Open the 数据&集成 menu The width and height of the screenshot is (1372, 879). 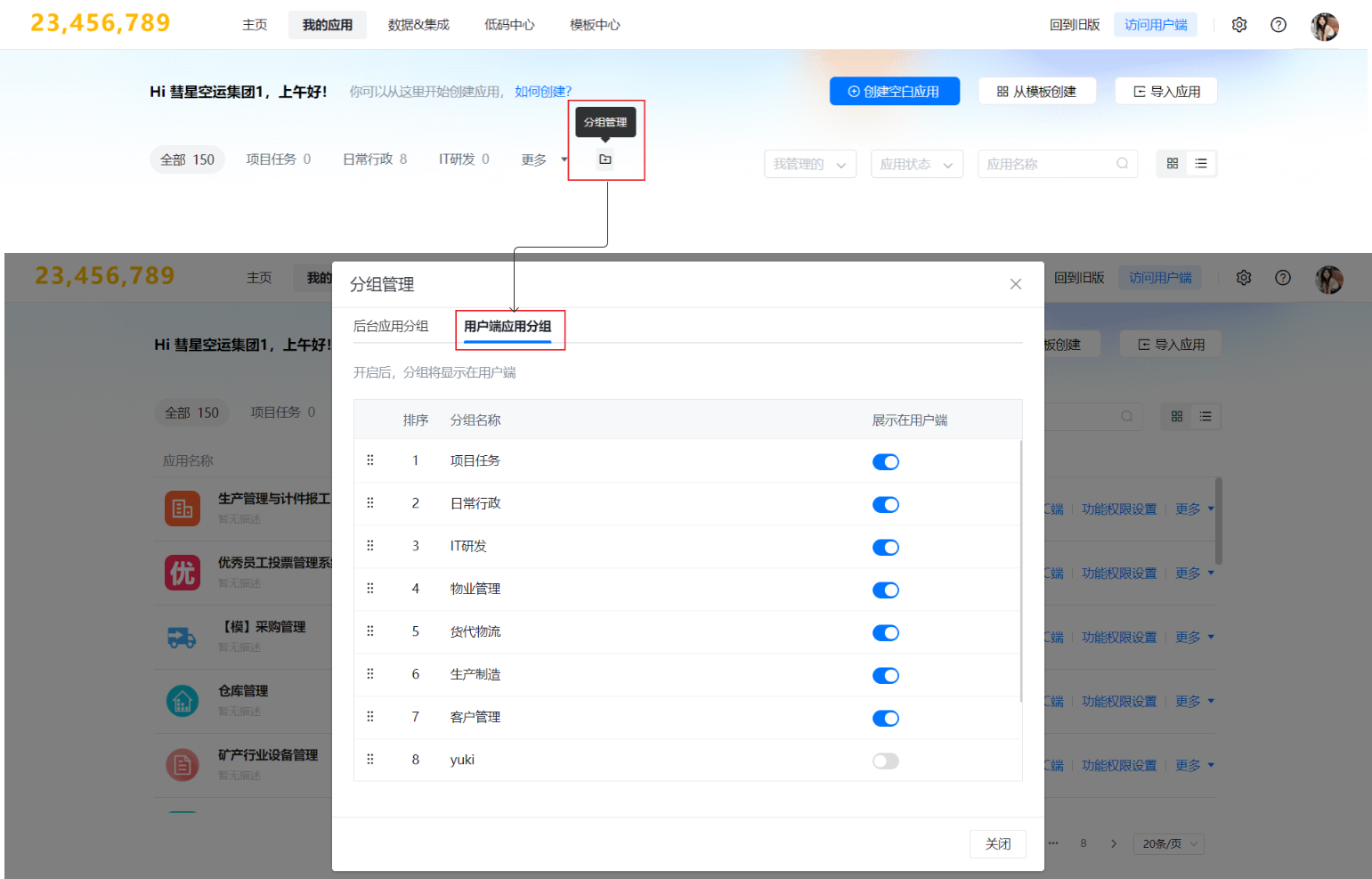point(418,25)
